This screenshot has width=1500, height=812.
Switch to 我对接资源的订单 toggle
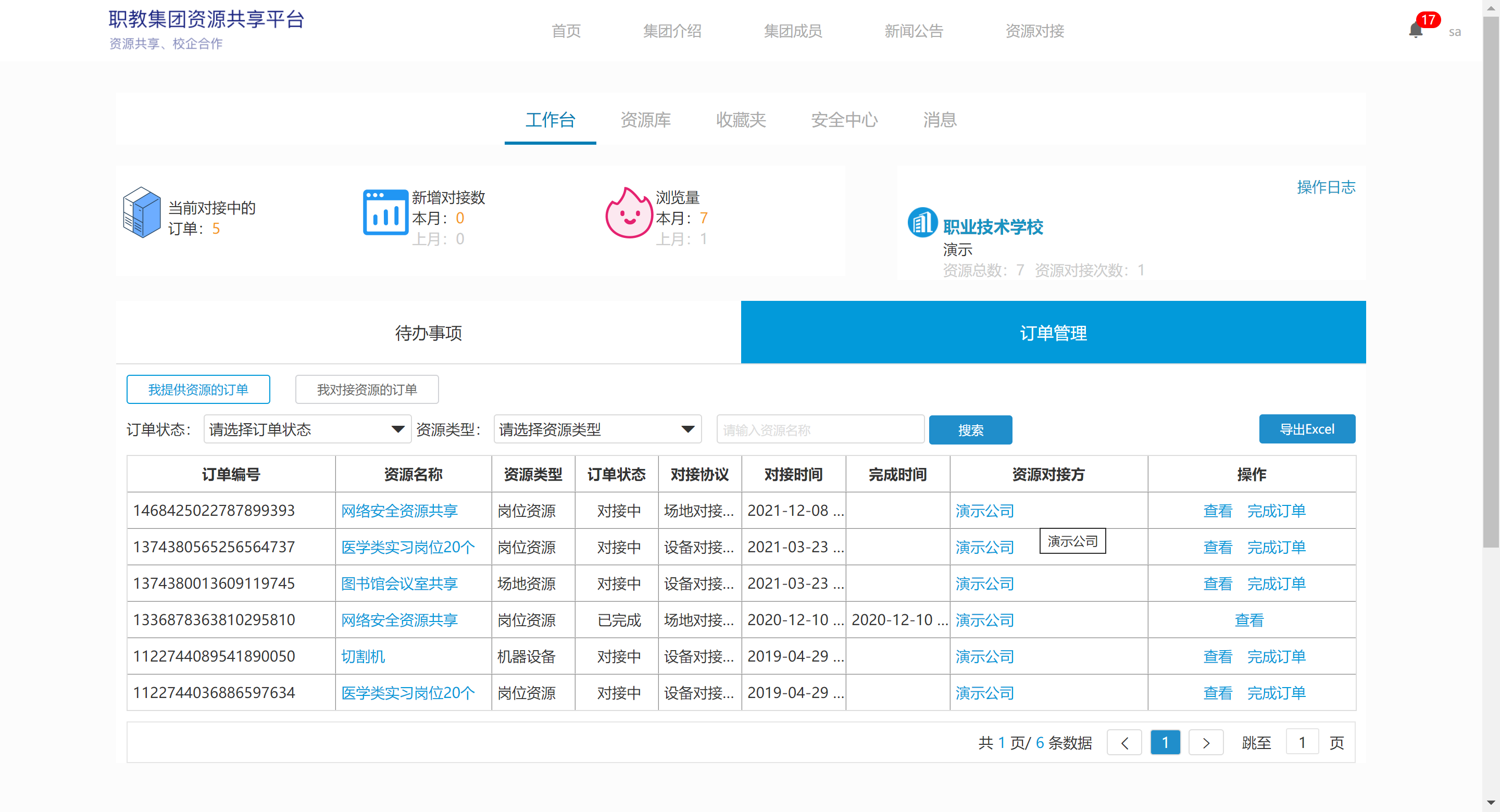click(366, 389)
